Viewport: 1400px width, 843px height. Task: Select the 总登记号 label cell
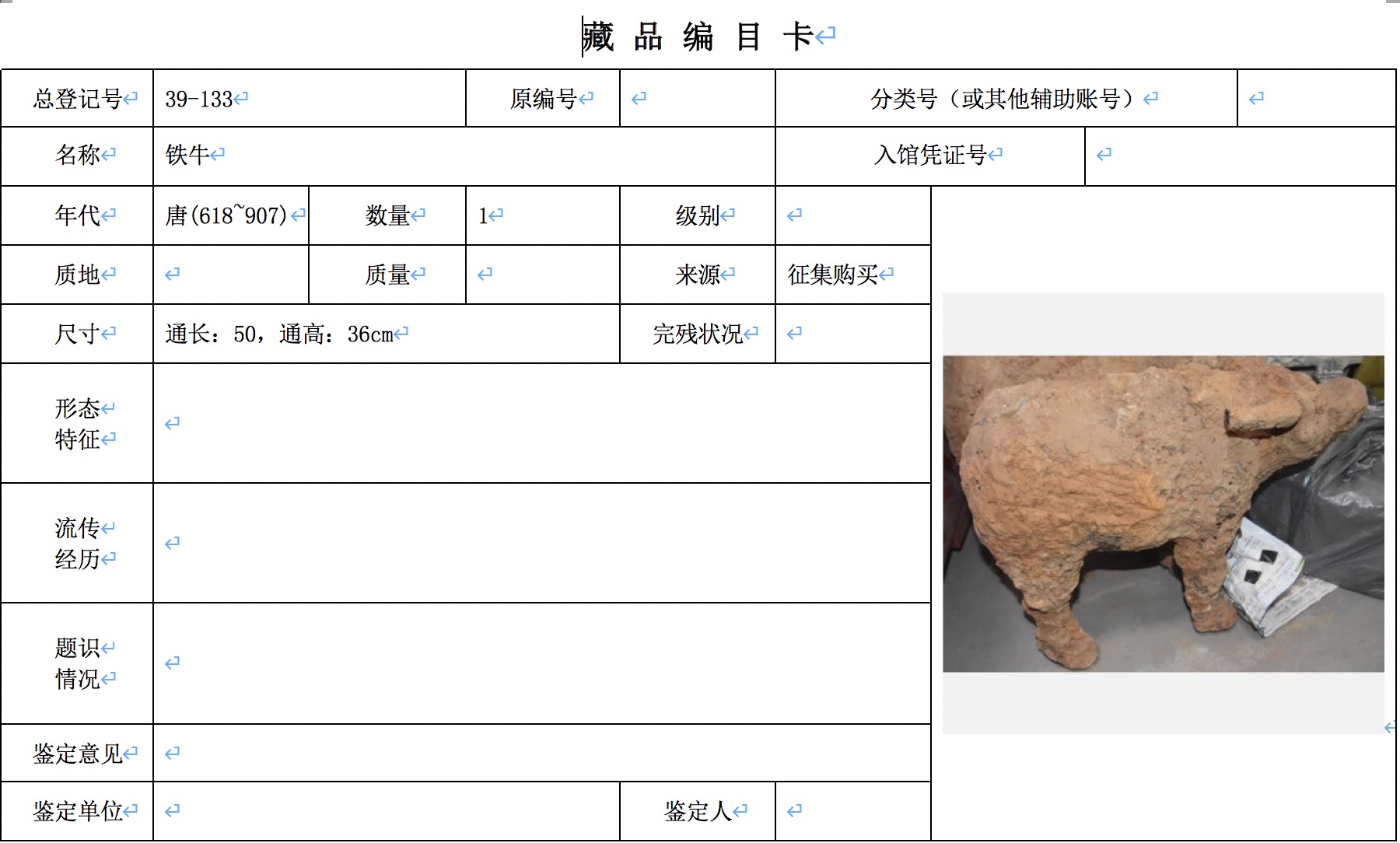pos(77,99)
